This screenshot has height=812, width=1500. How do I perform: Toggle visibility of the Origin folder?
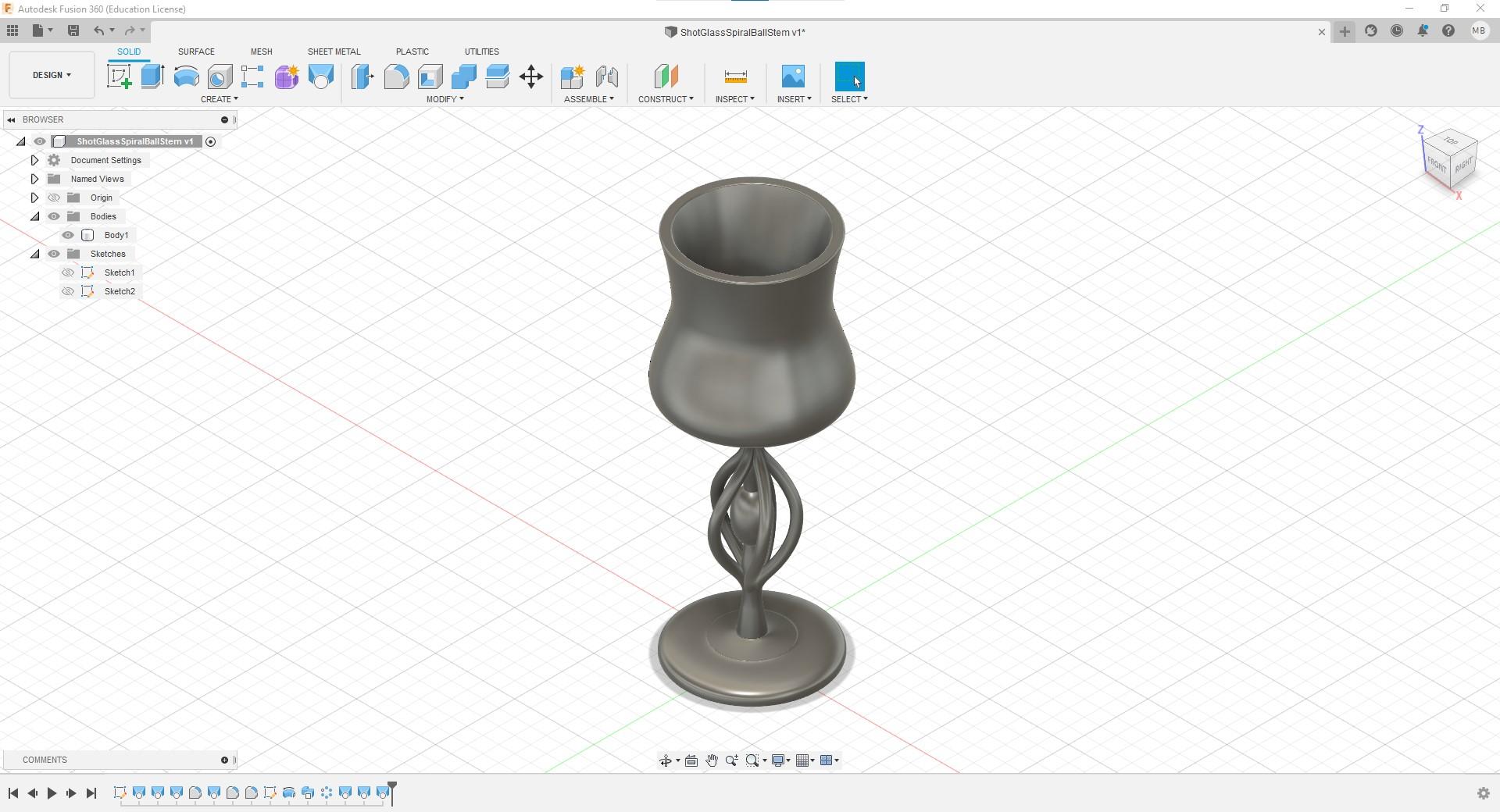tap(54, 198)
